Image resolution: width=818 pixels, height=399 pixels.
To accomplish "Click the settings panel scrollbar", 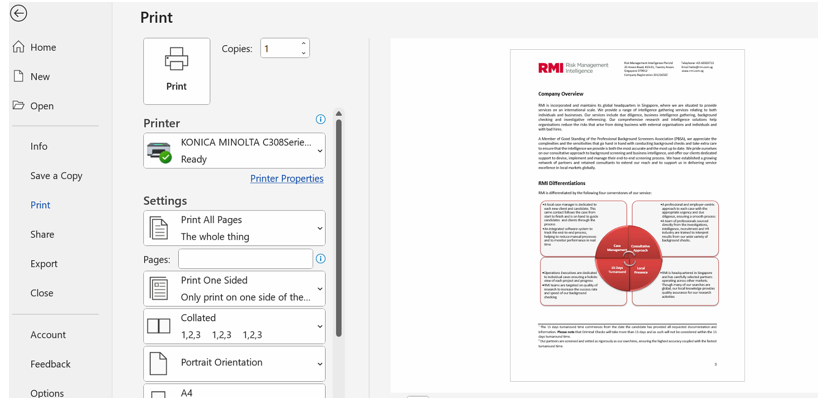I will (x=339, y=228).
